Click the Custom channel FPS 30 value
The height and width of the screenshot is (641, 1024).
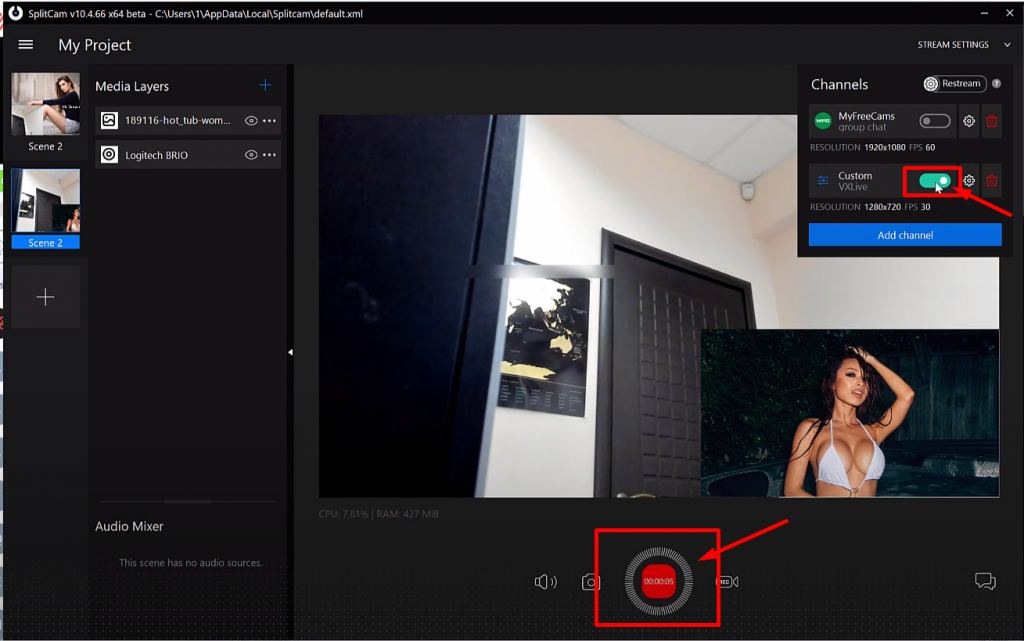(x=925, y=207)
